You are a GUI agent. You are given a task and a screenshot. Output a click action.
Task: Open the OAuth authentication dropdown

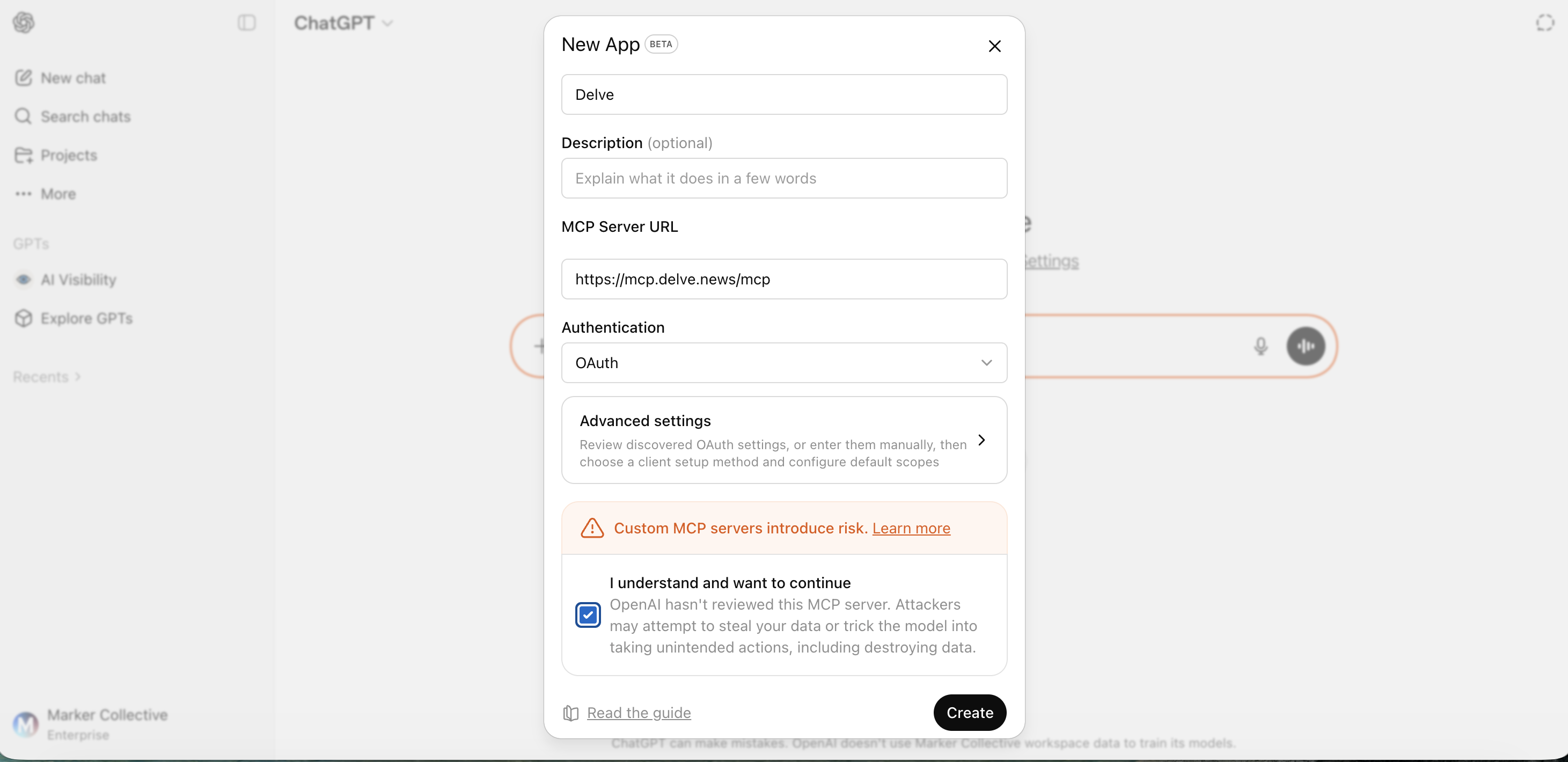(784, 363)
